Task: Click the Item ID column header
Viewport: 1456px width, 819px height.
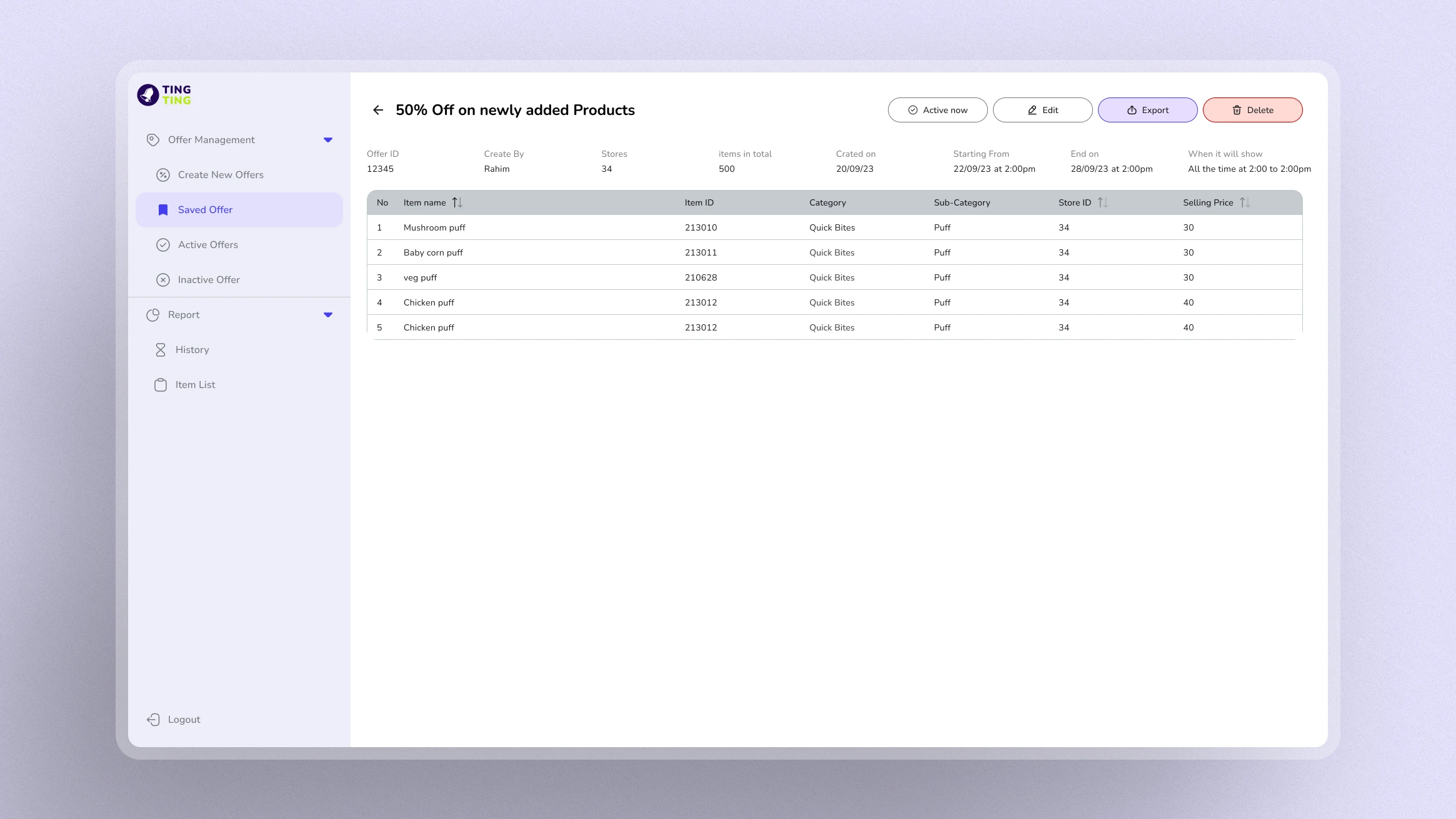Action: 699,202
